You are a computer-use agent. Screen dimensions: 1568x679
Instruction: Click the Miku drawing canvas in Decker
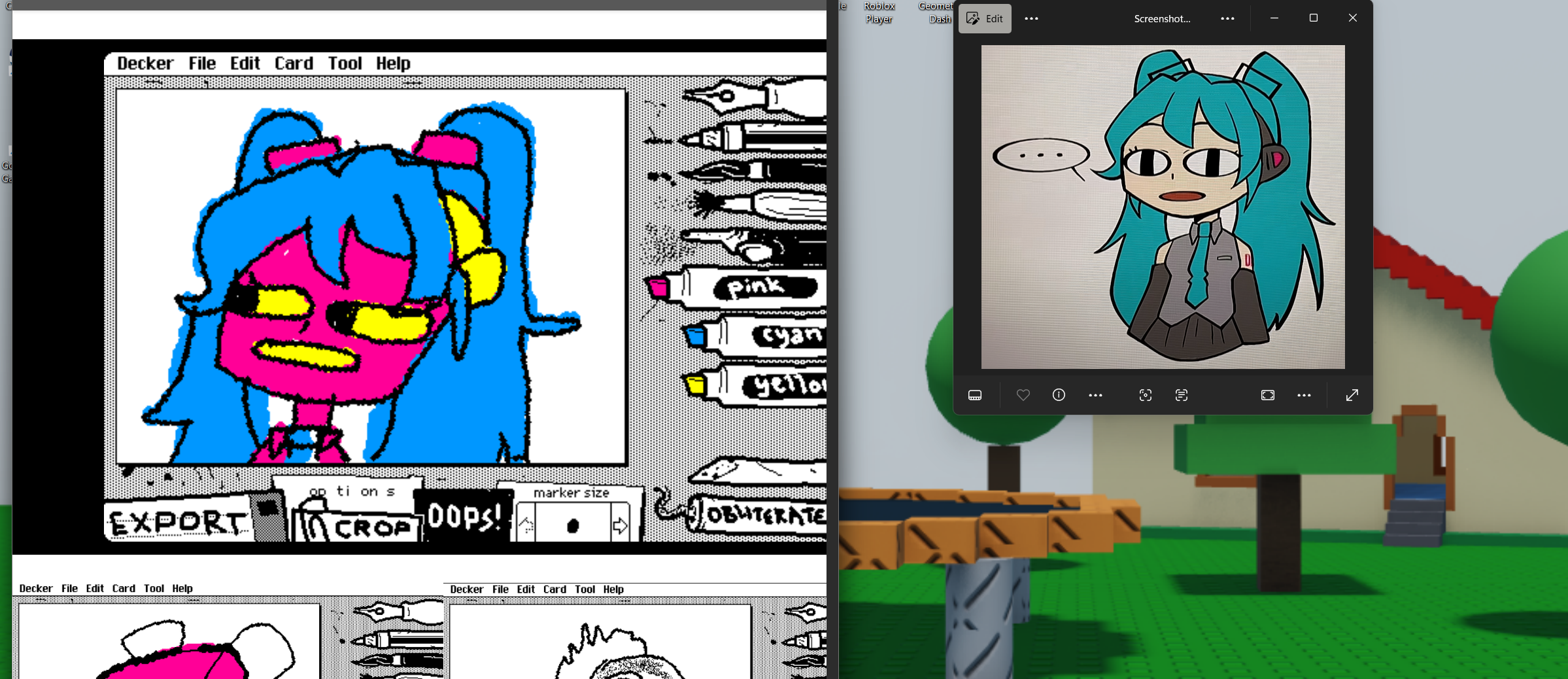[x=371, y=276]
